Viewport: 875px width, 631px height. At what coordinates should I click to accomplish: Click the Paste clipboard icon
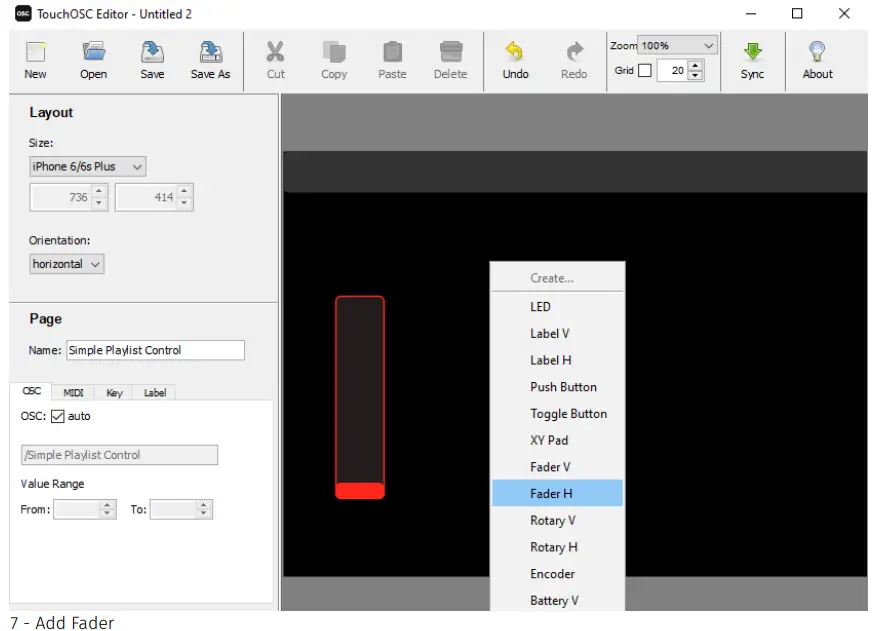(392, 52)
